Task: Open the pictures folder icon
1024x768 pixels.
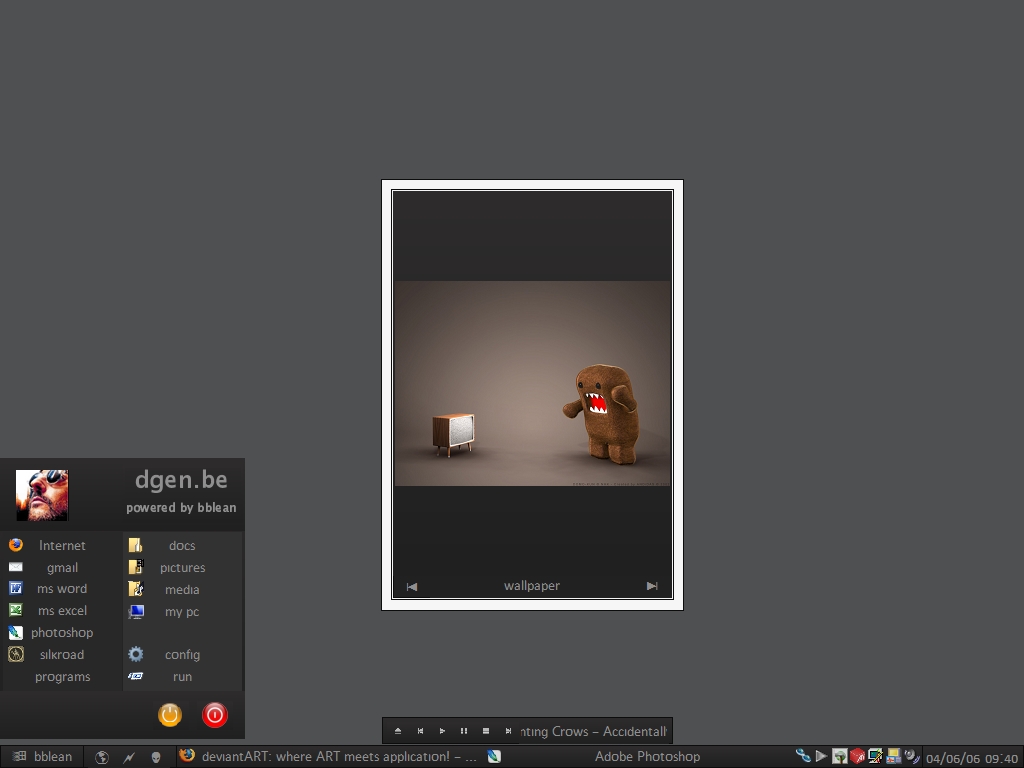Action: tap(135, 567)
